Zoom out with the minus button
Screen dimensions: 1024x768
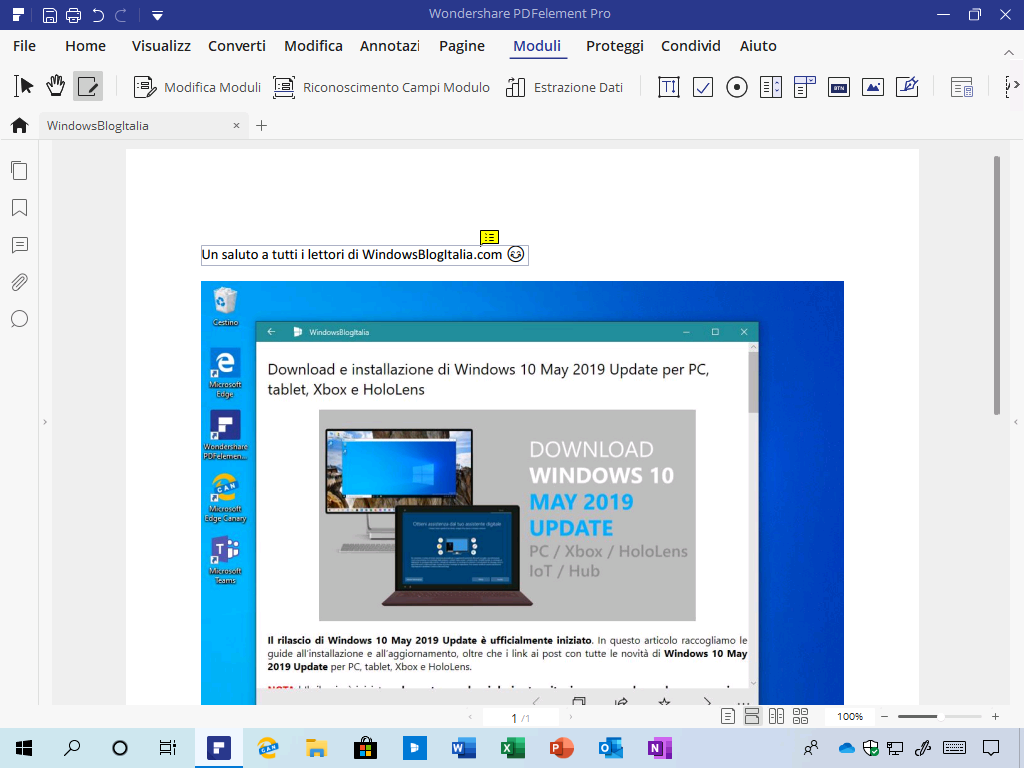click(x=884, y=716)
